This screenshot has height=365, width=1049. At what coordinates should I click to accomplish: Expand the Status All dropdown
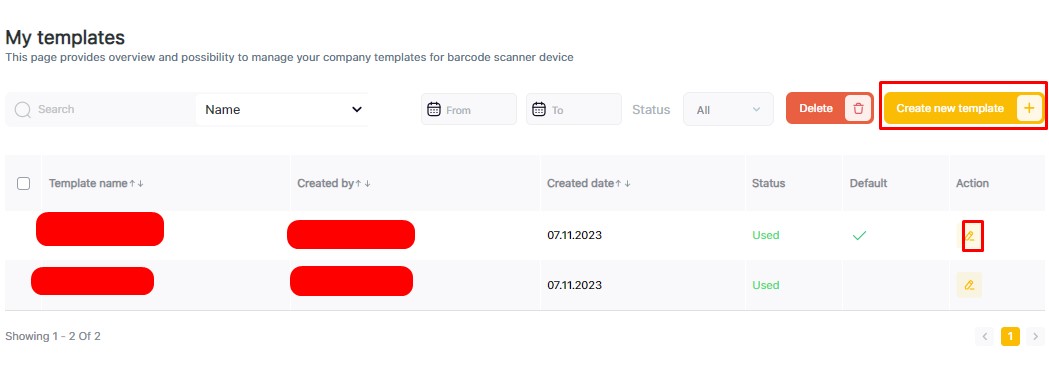(x=728, y=110)
